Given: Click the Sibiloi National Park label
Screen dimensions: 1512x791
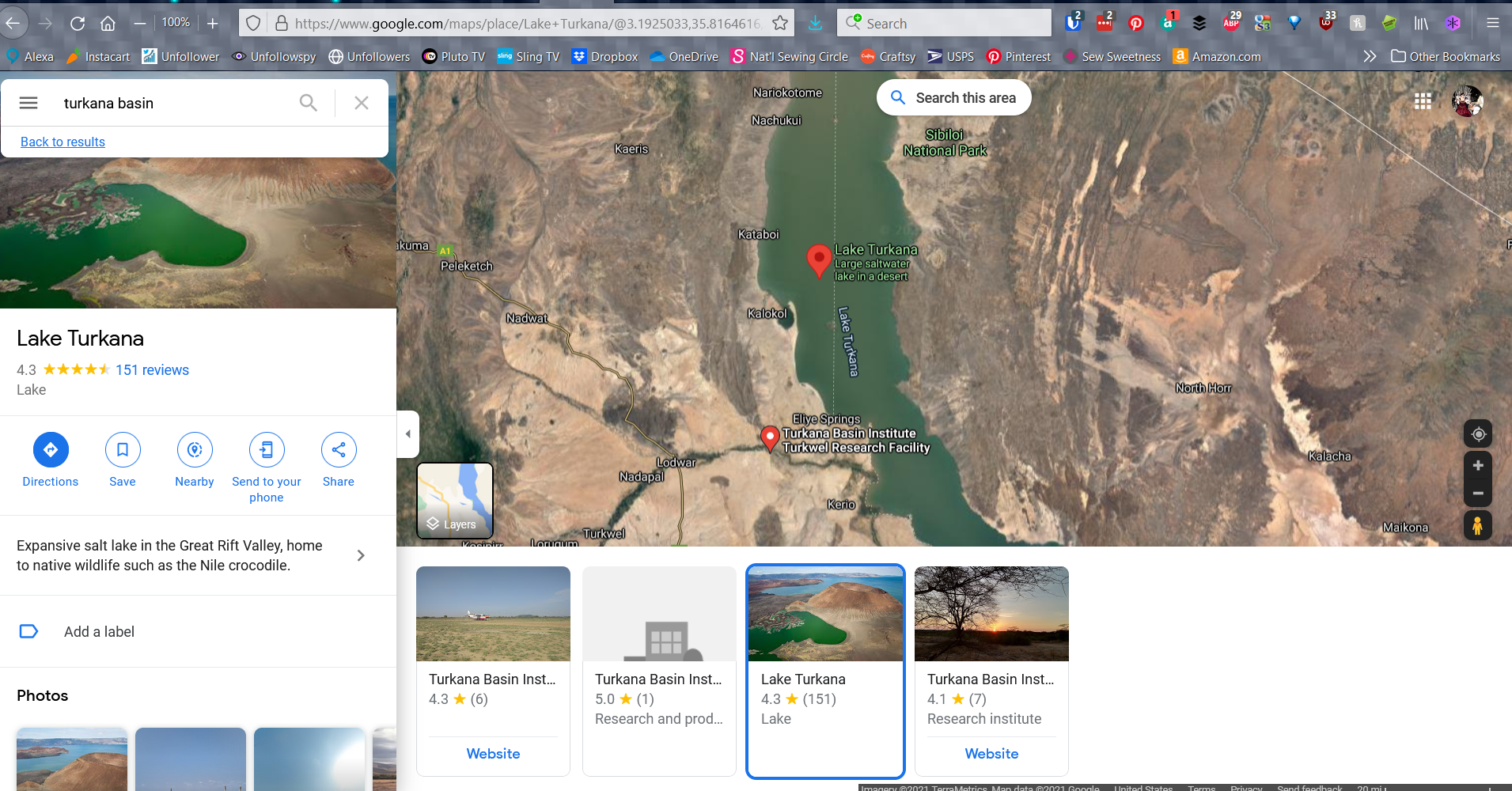Looking at the screenshot, I should click(945, 142).
